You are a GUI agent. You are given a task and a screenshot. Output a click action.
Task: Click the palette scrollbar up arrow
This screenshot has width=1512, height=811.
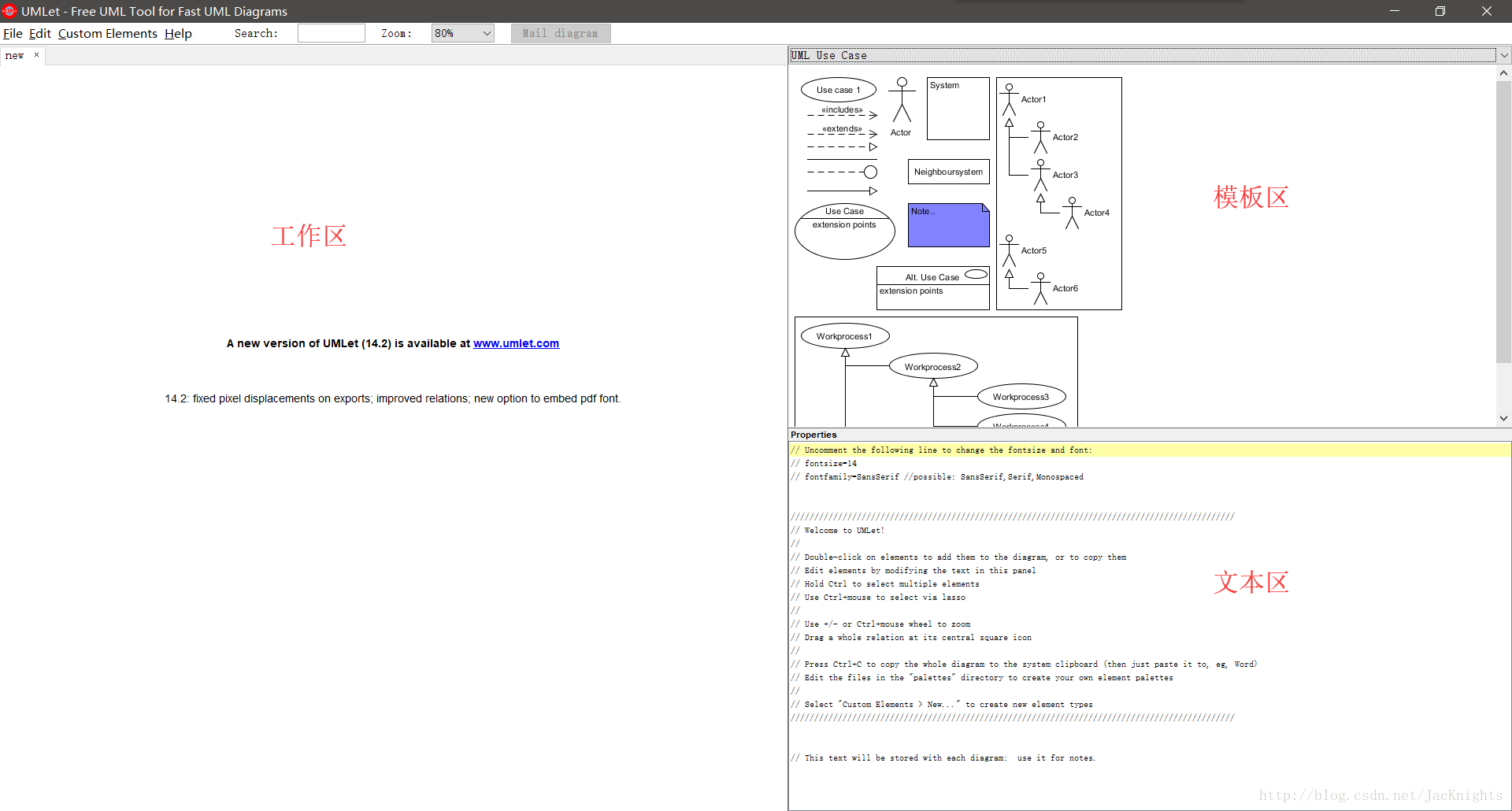pyautogui.click(x=1503, y=72)
